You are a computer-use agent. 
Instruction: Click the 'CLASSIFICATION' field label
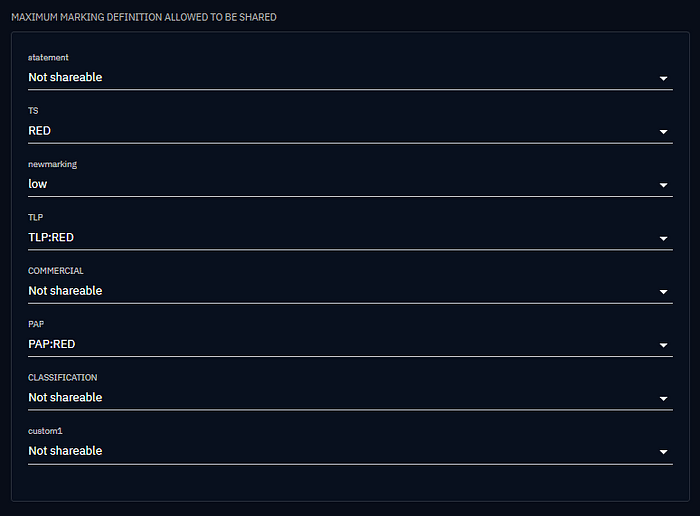(63, 378)
